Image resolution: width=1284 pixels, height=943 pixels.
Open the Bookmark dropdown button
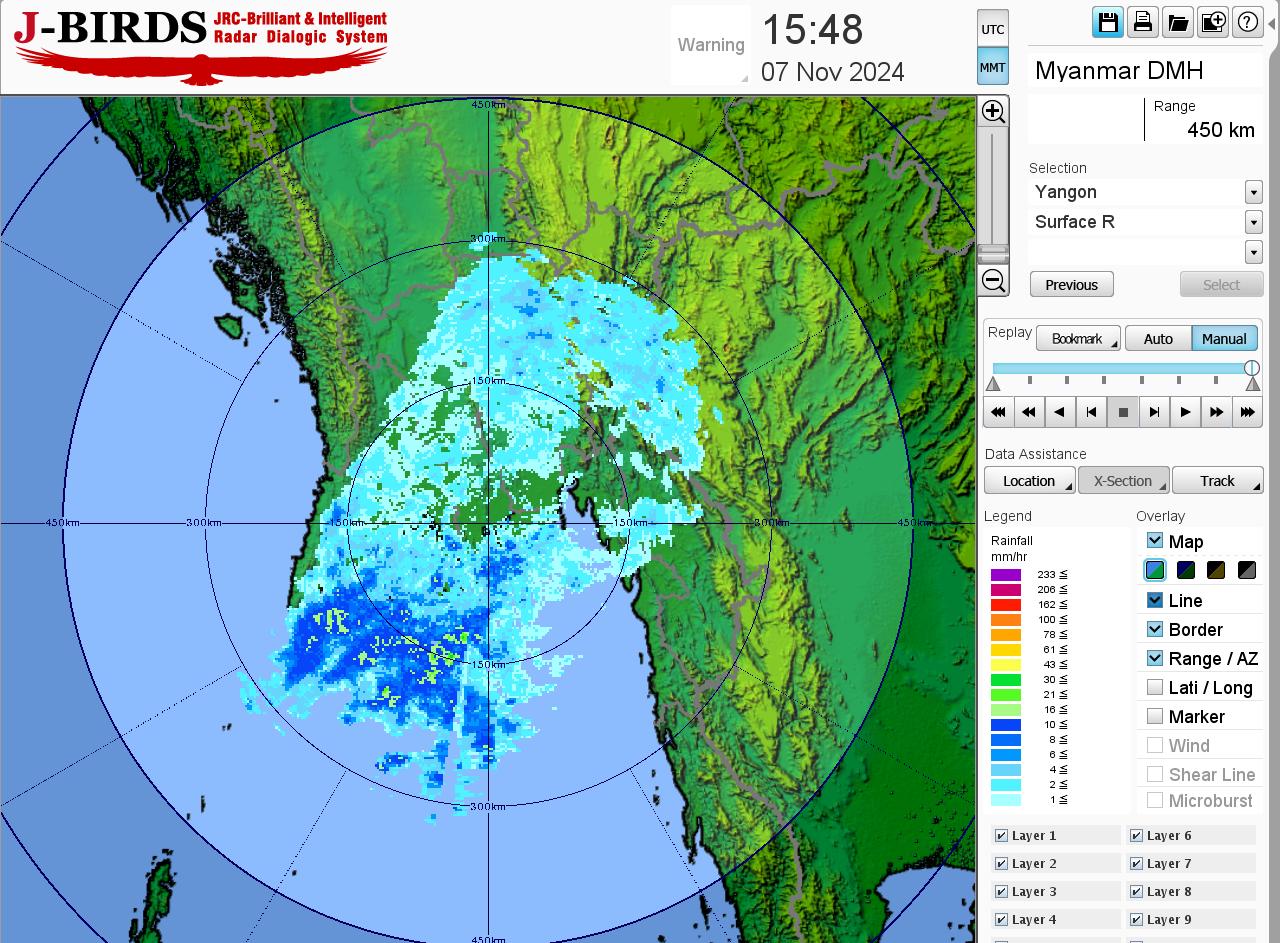[x=1078, y=339]
